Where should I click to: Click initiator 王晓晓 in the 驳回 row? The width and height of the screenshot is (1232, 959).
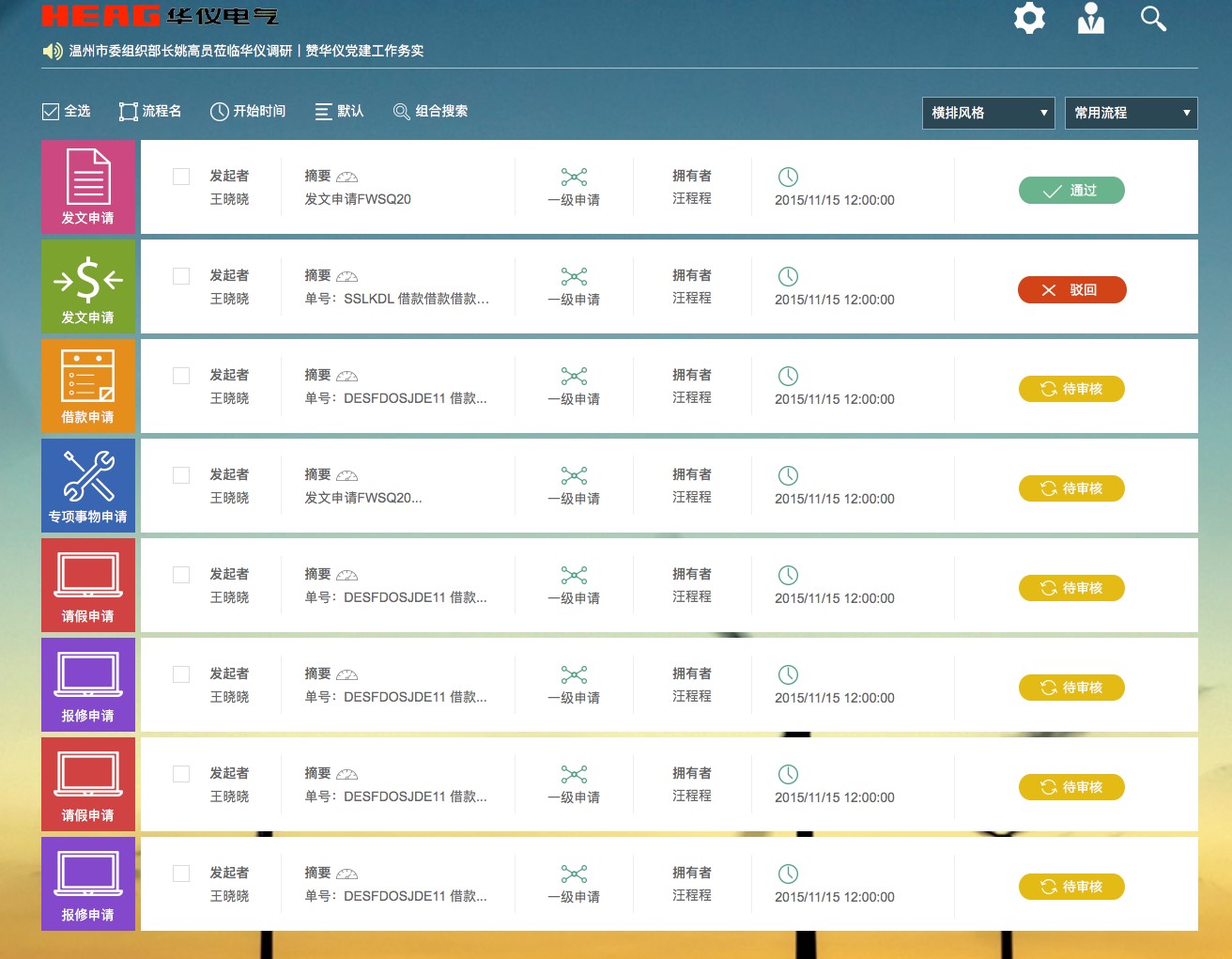click(229, 299)
